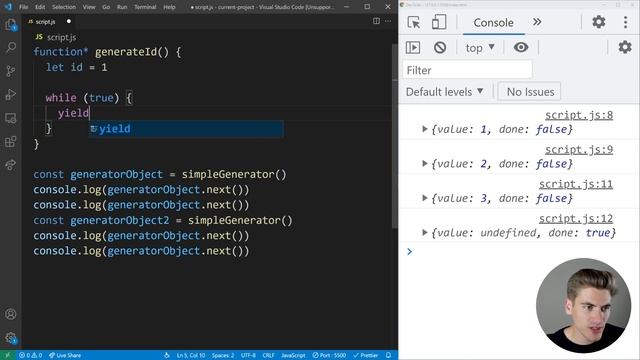Click the remote window indicator in status bar
Image resolution: width=640 pixels, height=360 pixels.
[7, 355]
